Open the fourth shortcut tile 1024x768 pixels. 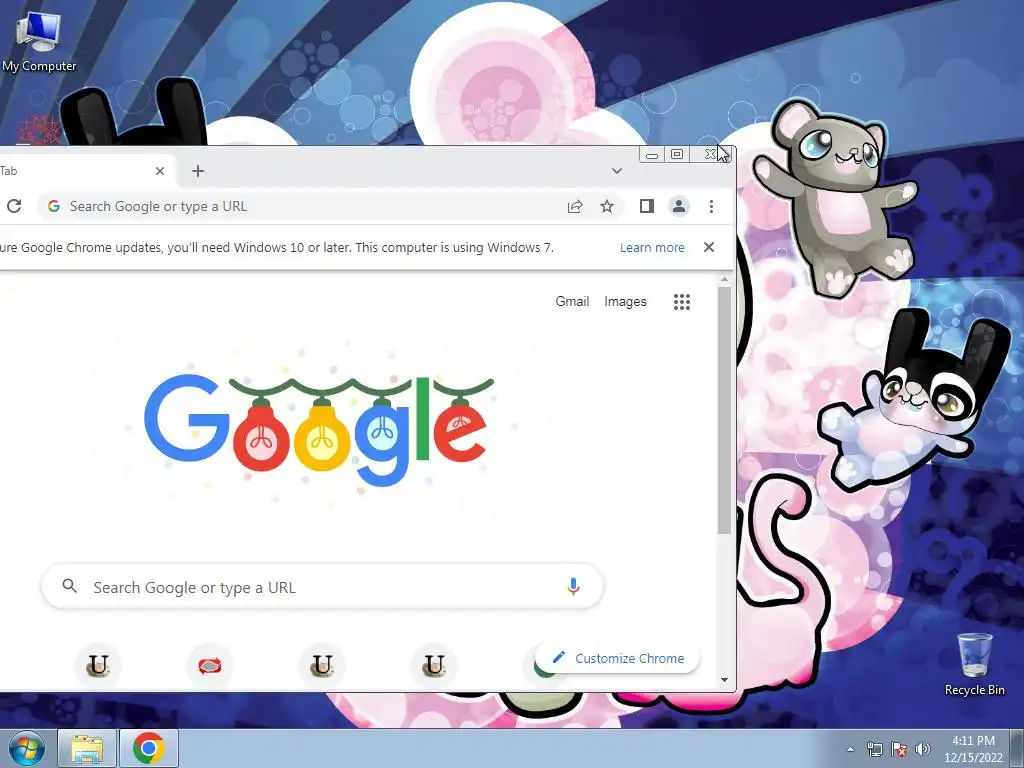[x=434, y=665]
